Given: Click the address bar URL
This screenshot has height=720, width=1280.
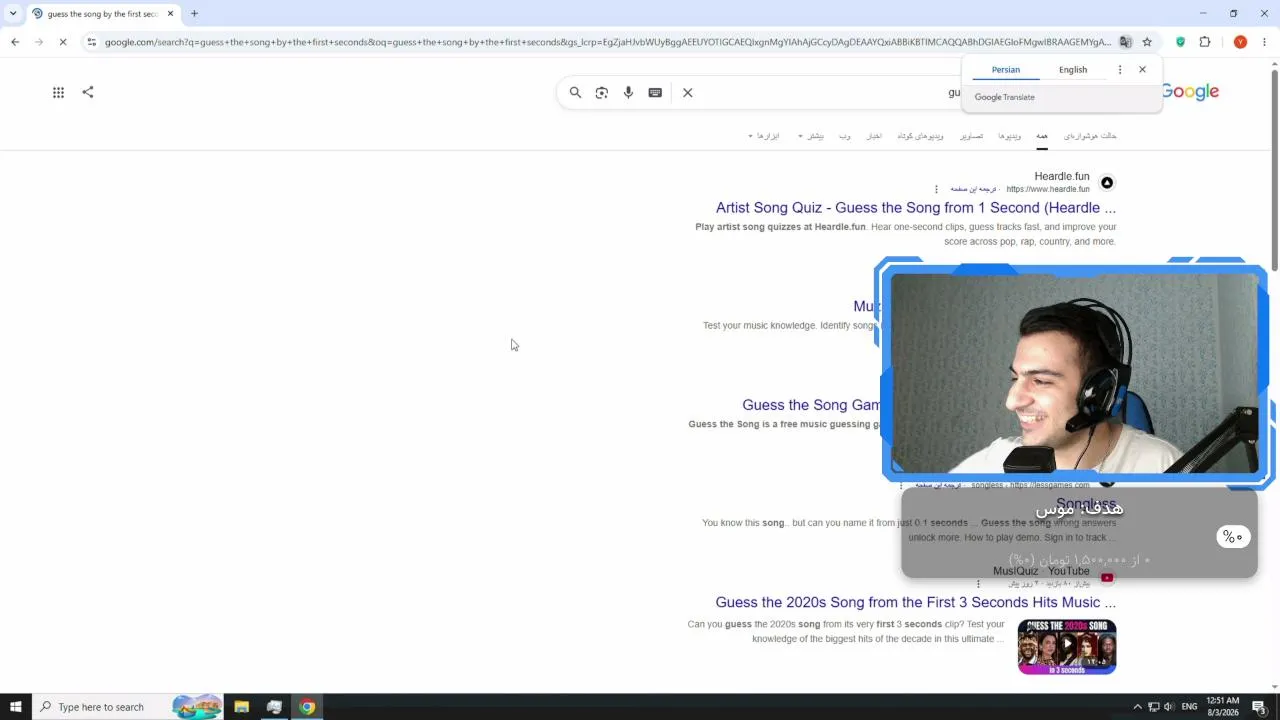Looking at the screenshot, I should [608, 42].
